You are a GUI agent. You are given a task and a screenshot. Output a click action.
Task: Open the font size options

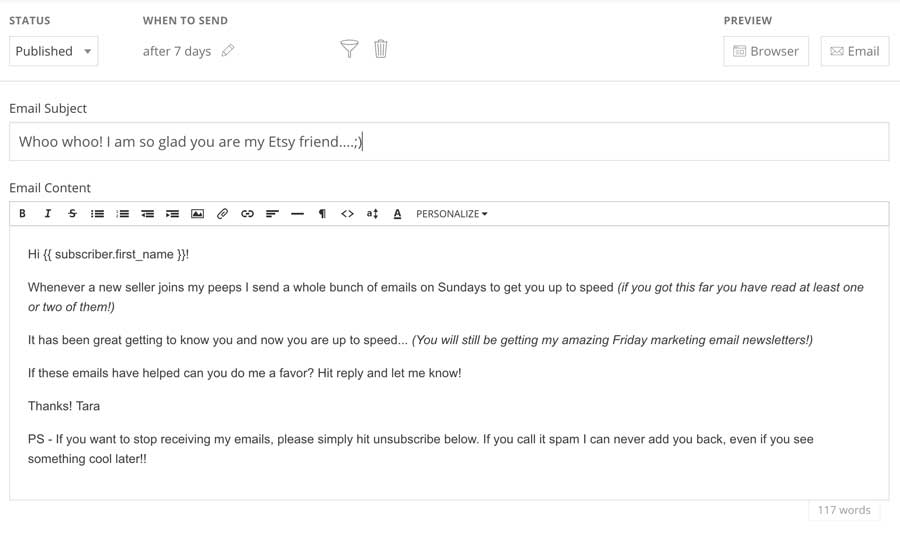372,213
